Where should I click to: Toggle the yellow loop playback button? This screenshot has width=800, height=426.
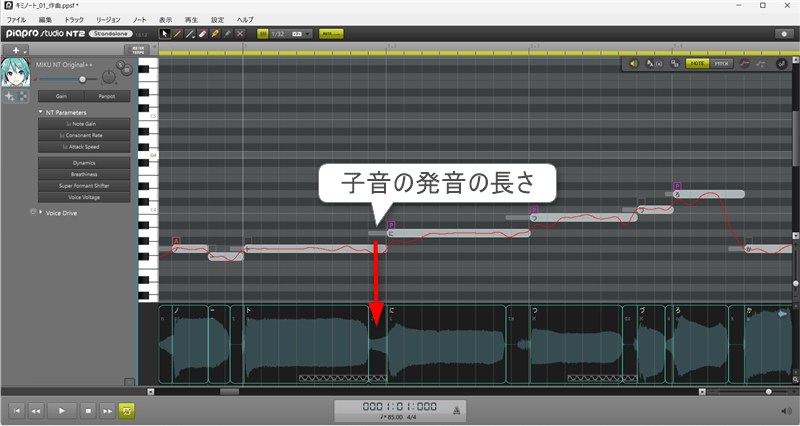[127, 410]
